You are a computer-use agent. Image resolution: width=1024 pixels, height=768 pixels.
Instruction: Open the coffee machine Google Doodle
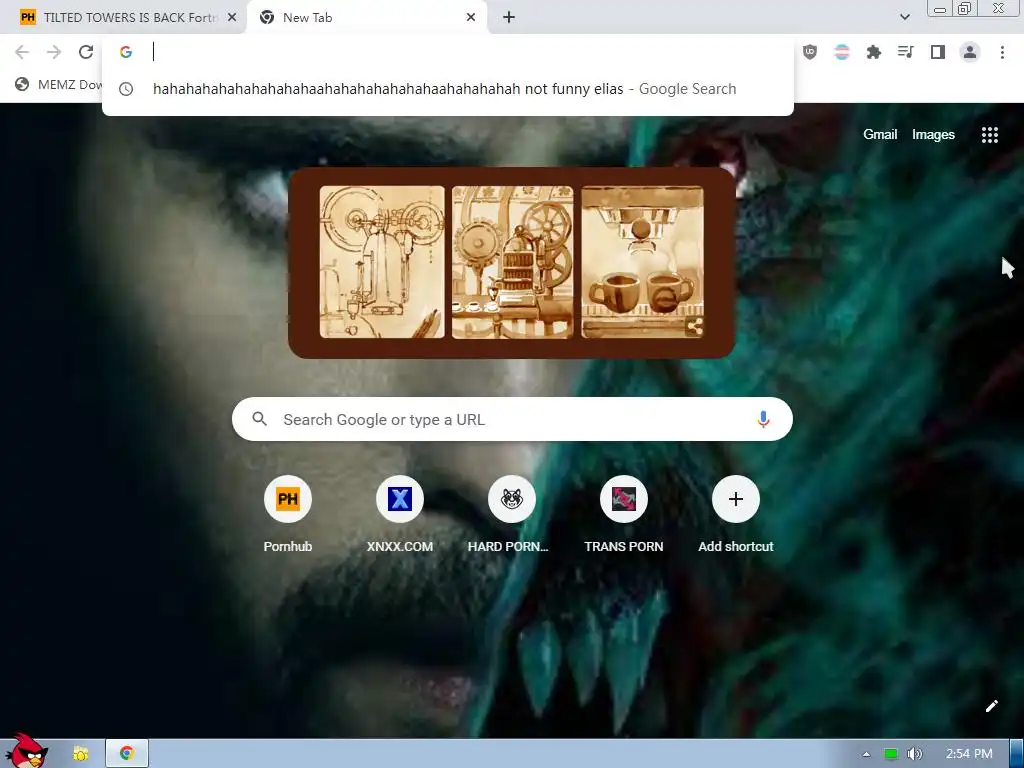511,263
